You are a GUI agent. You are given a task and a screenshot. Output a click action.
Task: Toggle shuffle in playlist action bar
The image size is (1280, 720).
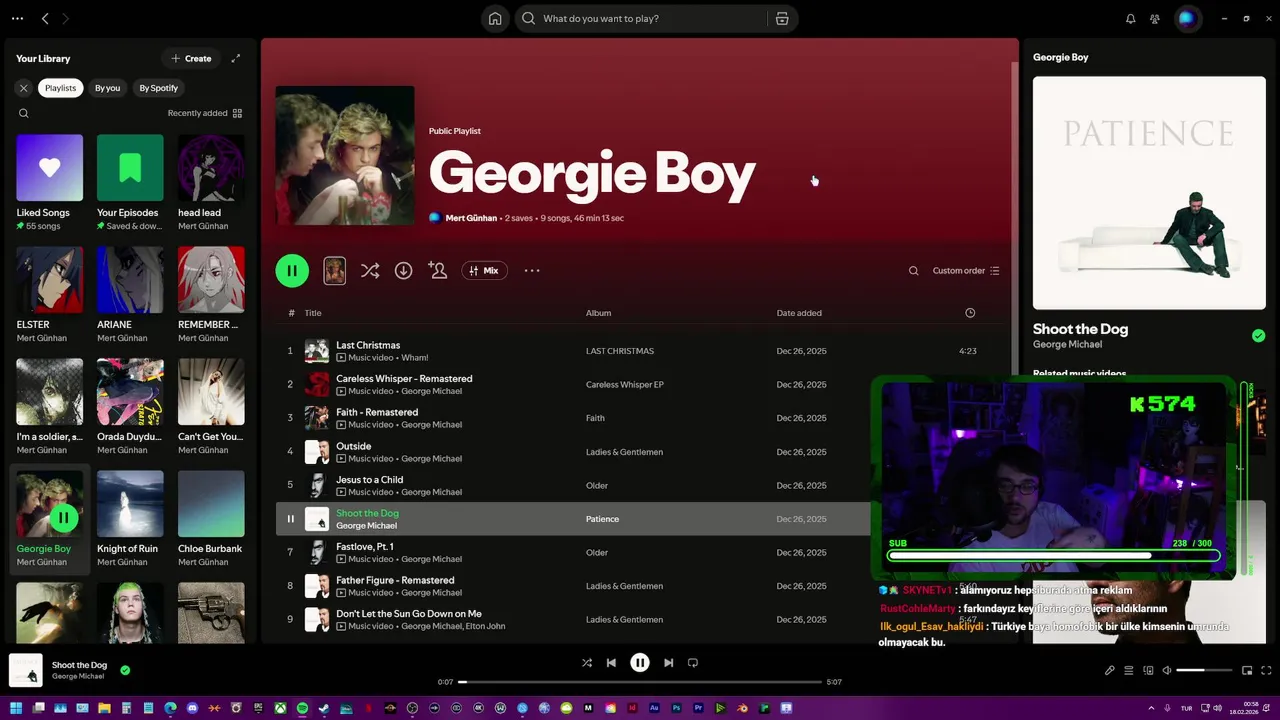[x=370, y=270]
